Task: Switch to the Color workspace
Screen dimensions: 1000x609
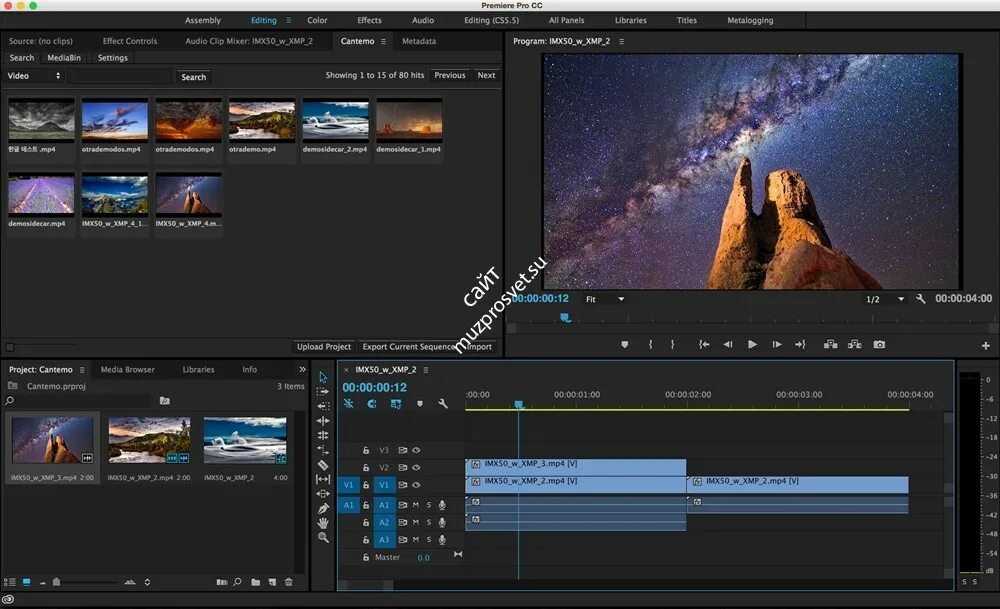Action: [x=317, y=20]
